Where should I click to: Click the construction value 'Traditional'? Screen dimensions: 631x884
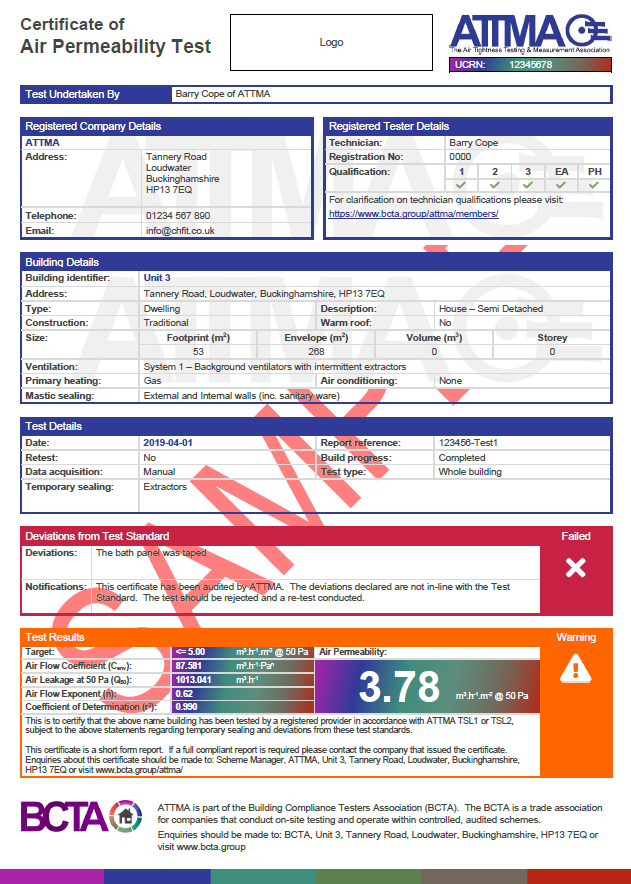coord(166,322)
